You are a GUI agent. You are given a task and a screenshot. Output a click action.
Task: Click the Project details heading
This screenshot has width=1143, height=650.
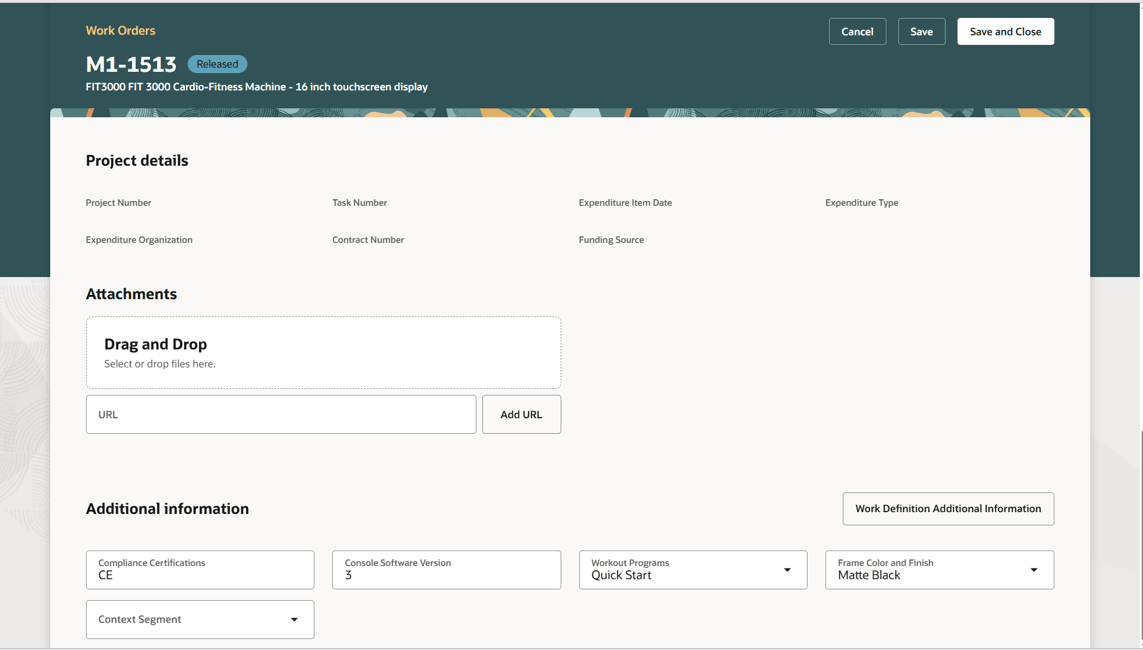[137, 160]
